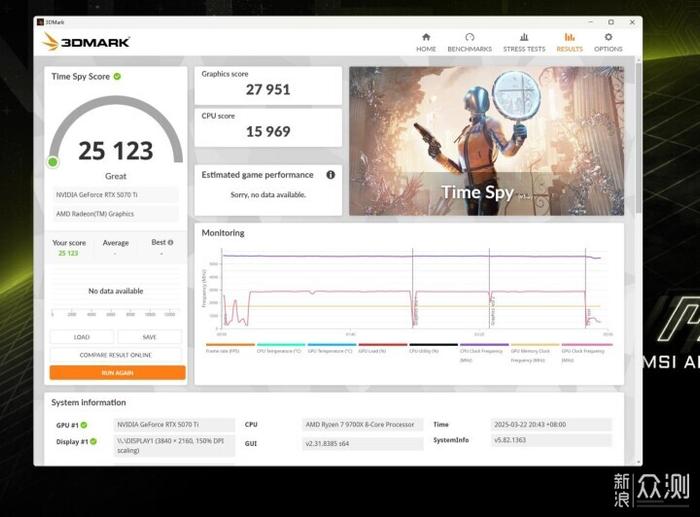Click COMPARE RESULT ONLINE button
Screen dimensions: 700x517
click(116, 355)
